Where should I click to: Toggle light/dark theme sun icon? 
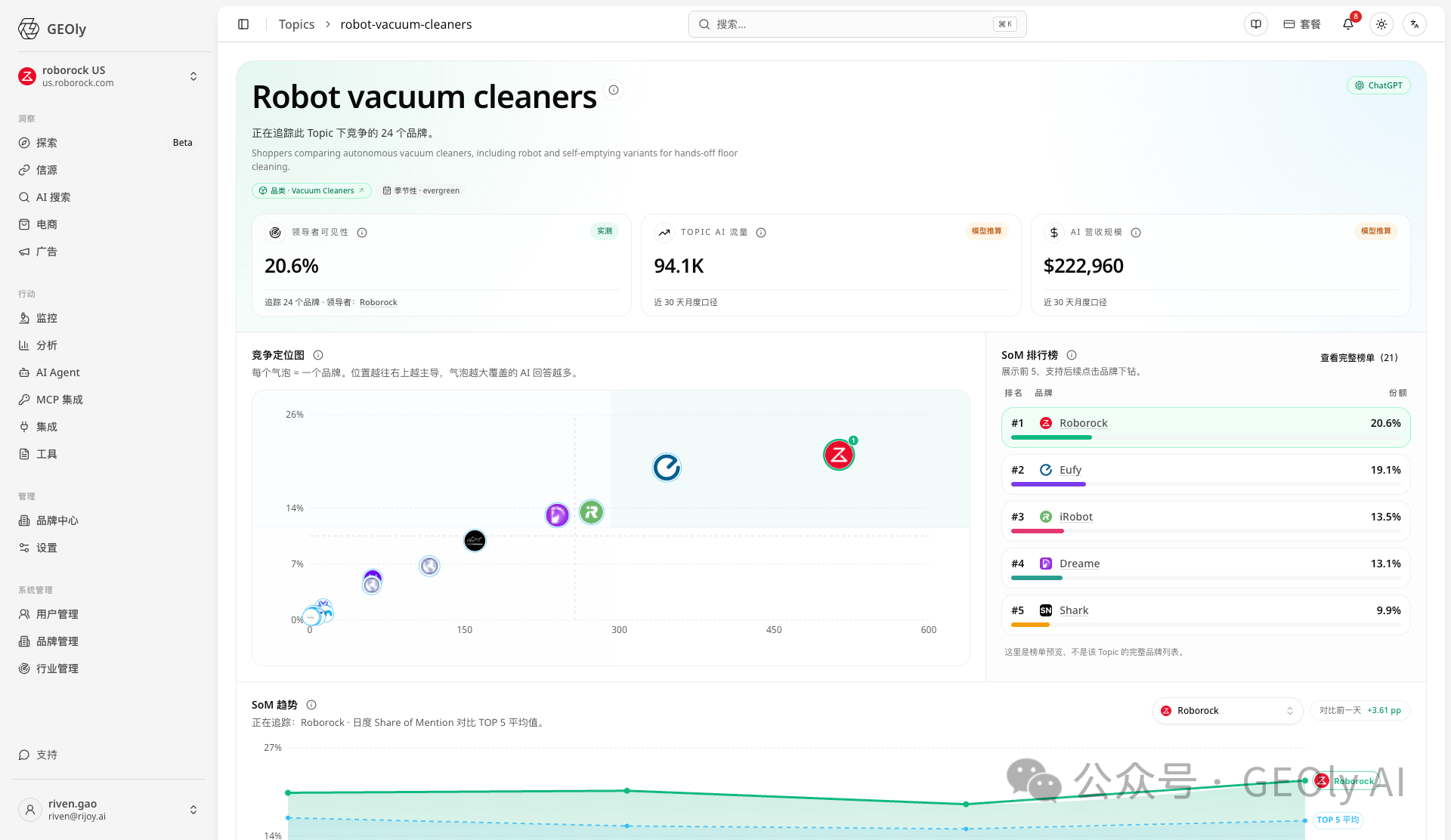pos(1381,24)
